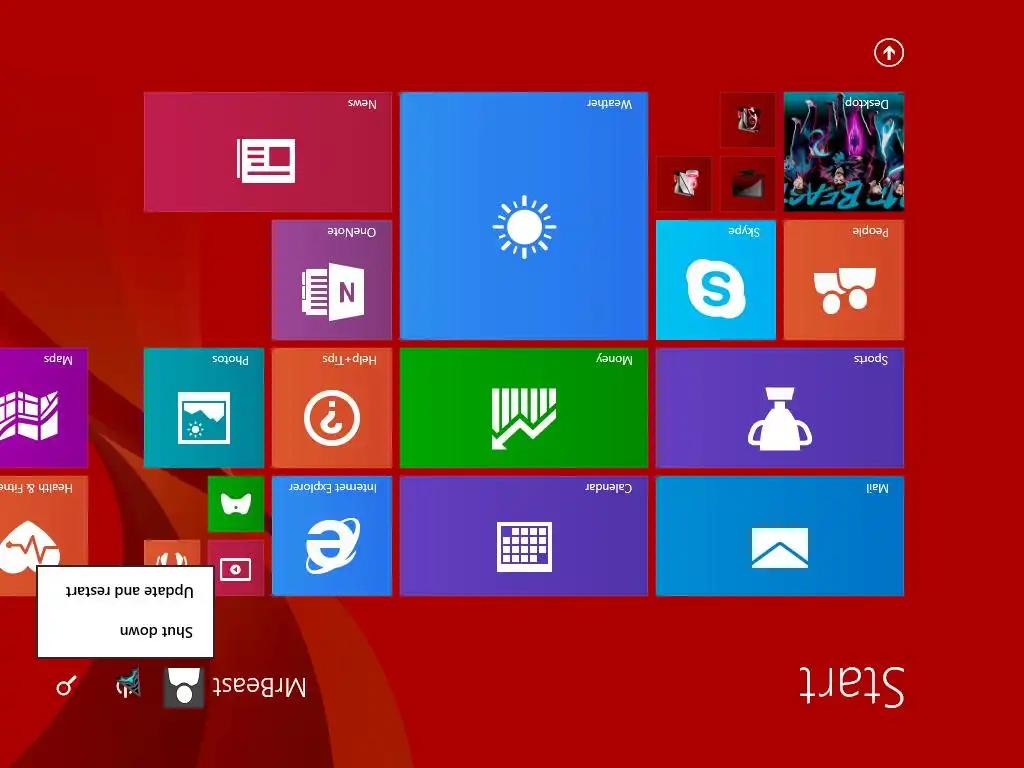The width and height of the screenshot is (1024, 768).
Task: Open the People tile
Action: (844, 280)
